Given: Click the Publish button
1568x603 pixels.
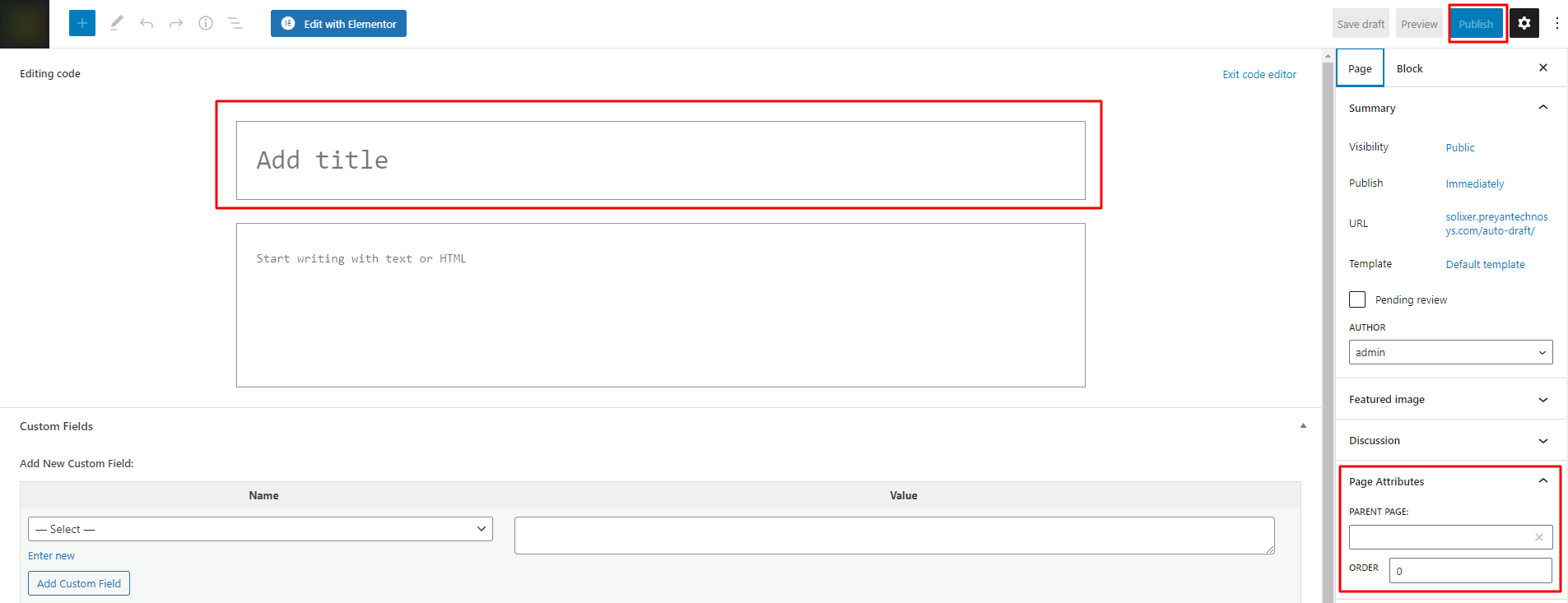Looking at the screenshot, I should (1476, 24).
